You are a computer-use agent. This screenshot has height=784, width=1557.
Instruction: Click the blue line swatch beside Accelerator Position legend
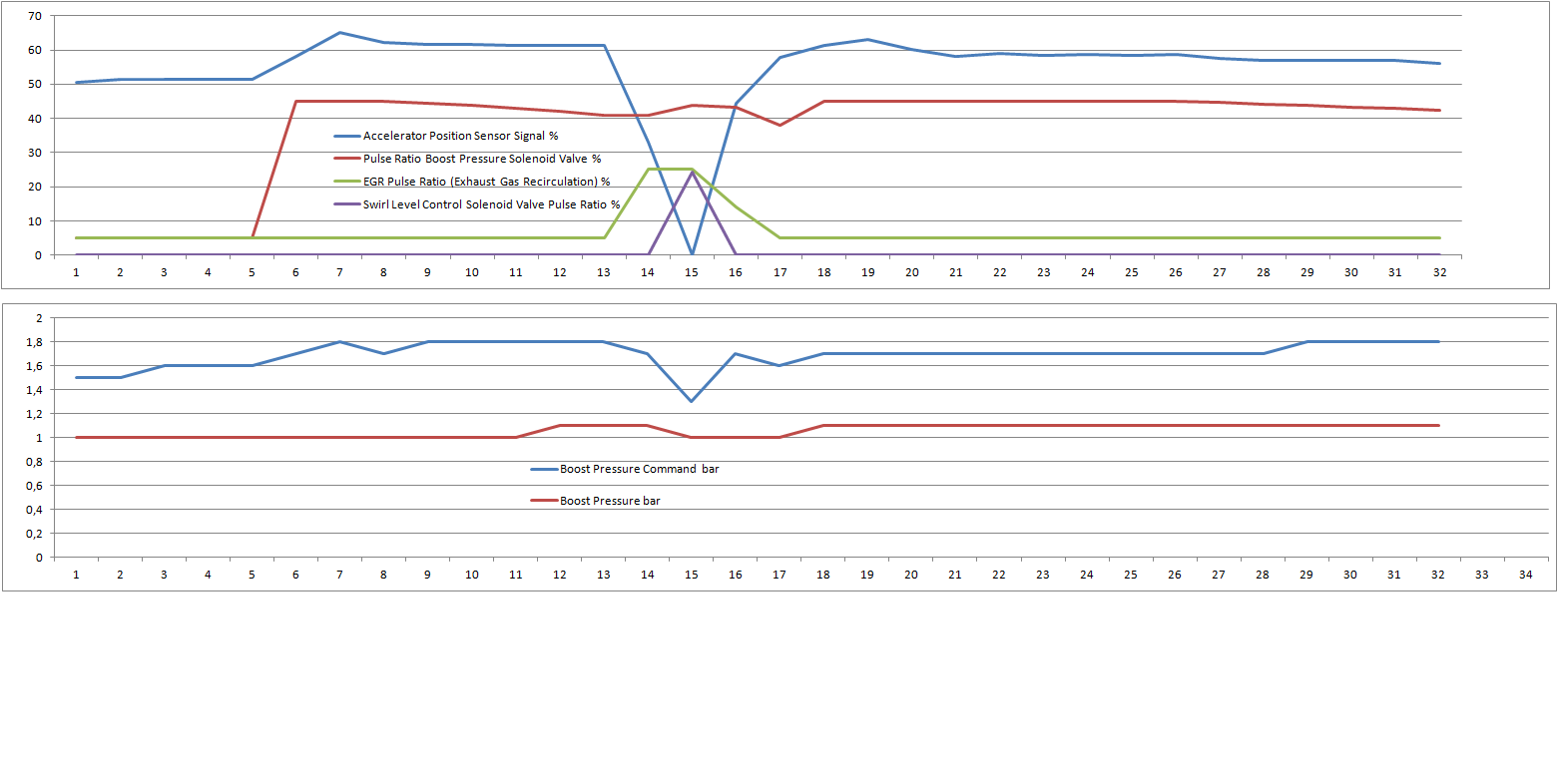(x=347, y=136)
